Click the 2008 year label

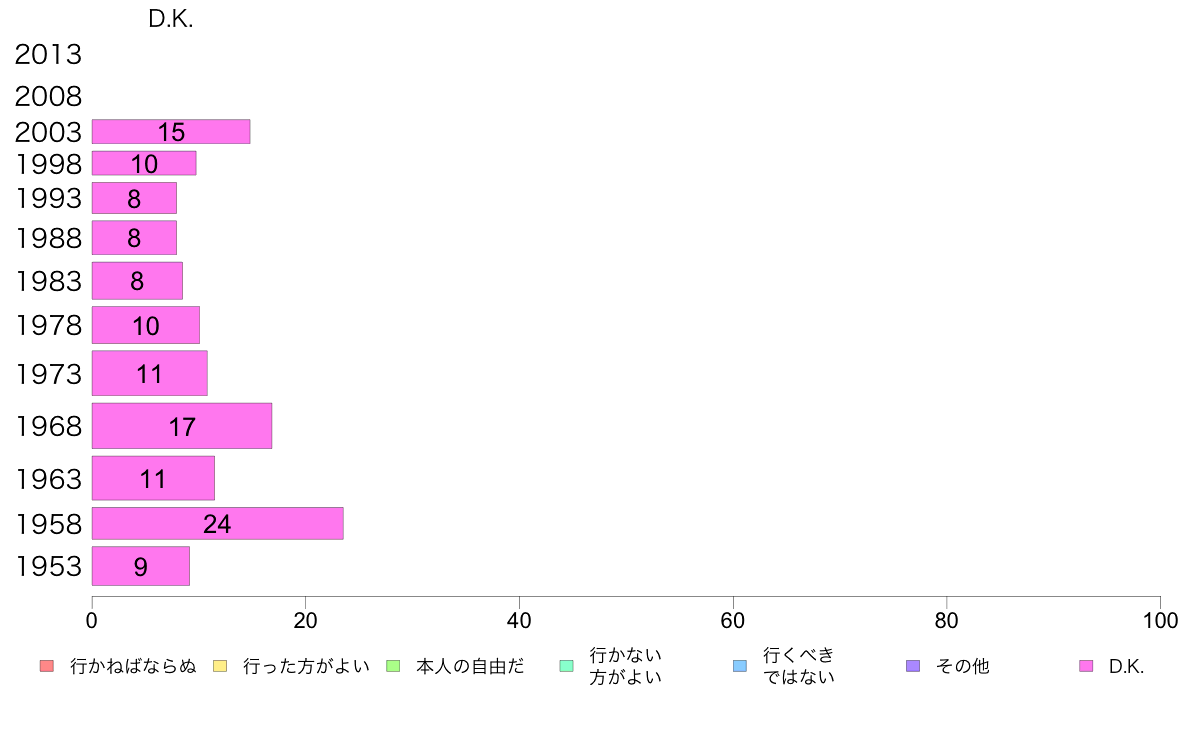click(48, 97)
